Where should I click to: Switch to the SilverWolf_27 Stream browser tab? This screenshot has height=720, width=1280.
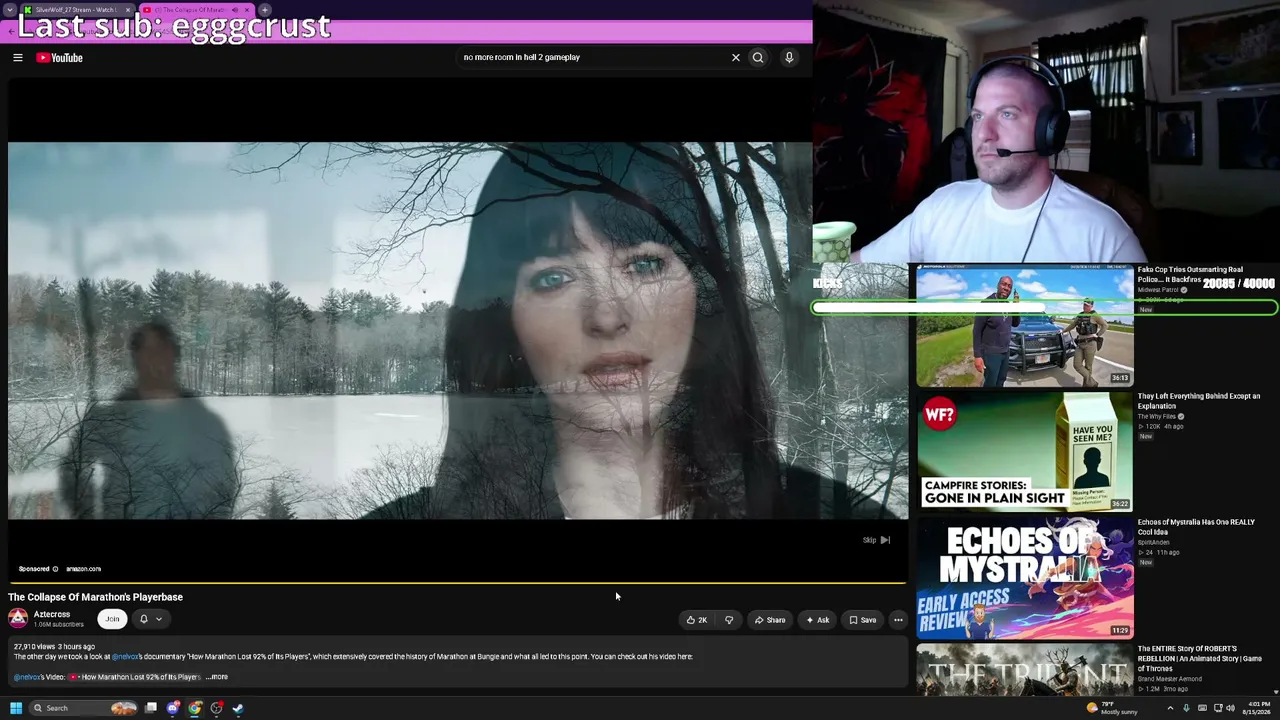coord(78,10)
